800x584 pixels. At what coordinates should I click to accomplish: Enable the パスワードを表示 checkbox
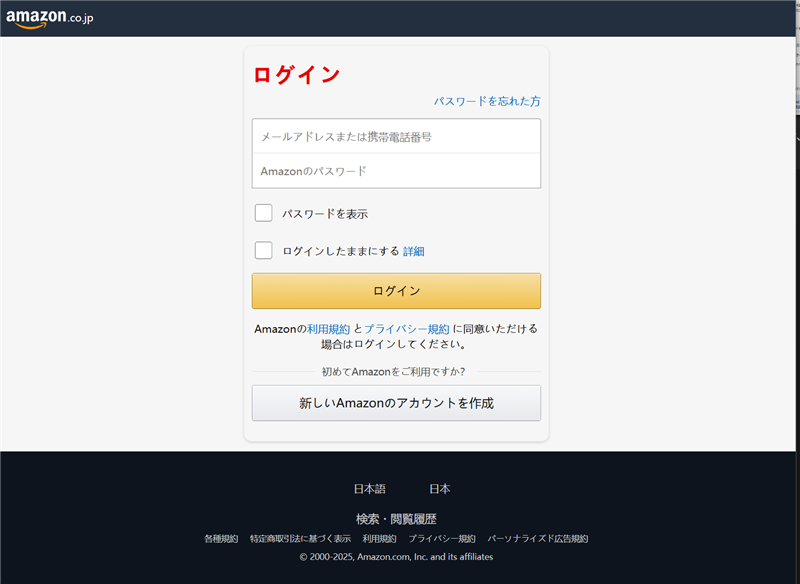[263, 213]
